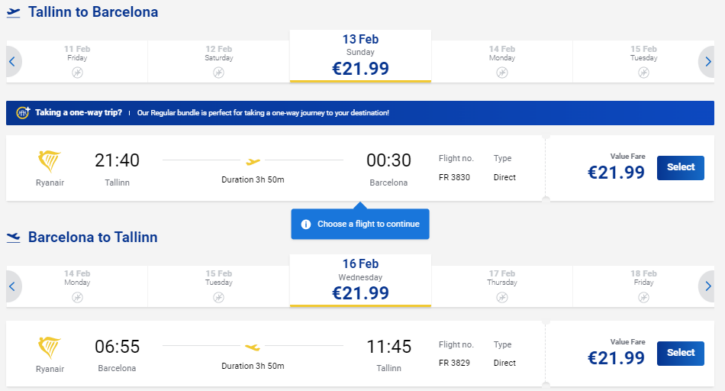Show earlier return dates with left arrow
This screenshot has width=725, height=391.
[x=12, y=287]
